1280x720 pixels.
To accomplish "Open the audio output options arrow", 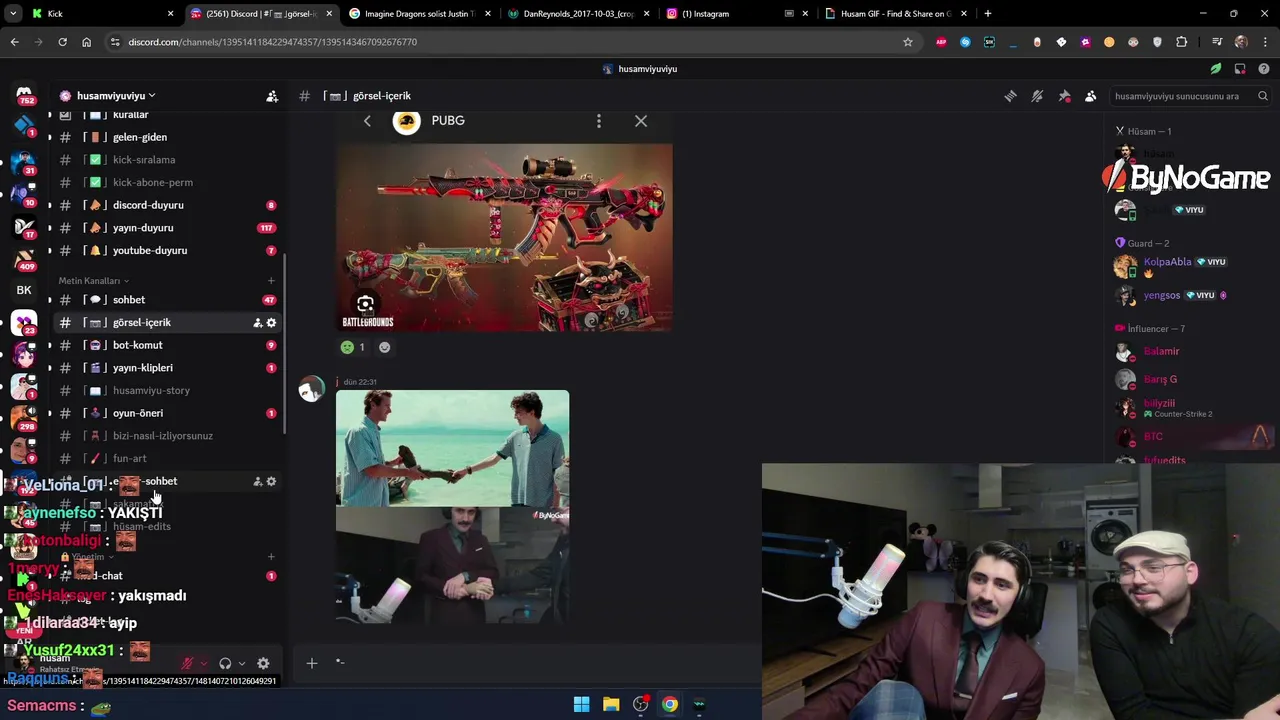I will pyautogui.click(x=242, y=664).
